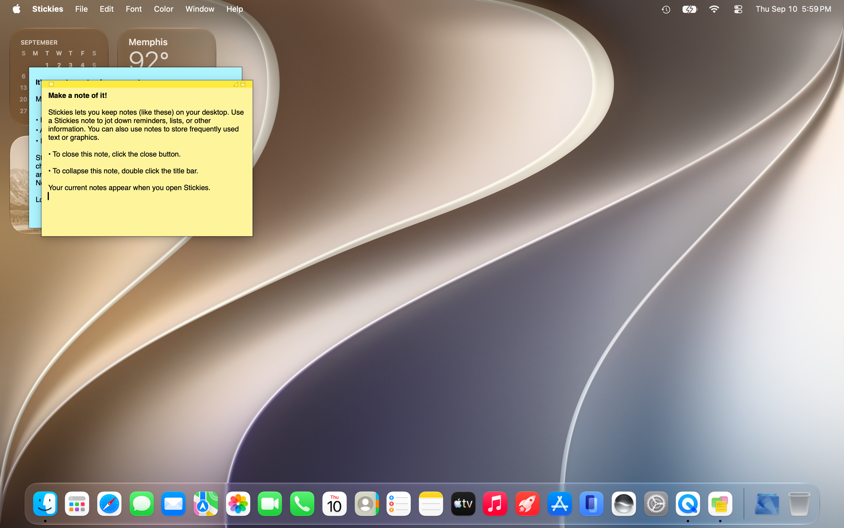Screen dimensions: 844x528
Task: Launch Apple TV from the Dock
Action: pyautogui.click(x=463, y=504)
